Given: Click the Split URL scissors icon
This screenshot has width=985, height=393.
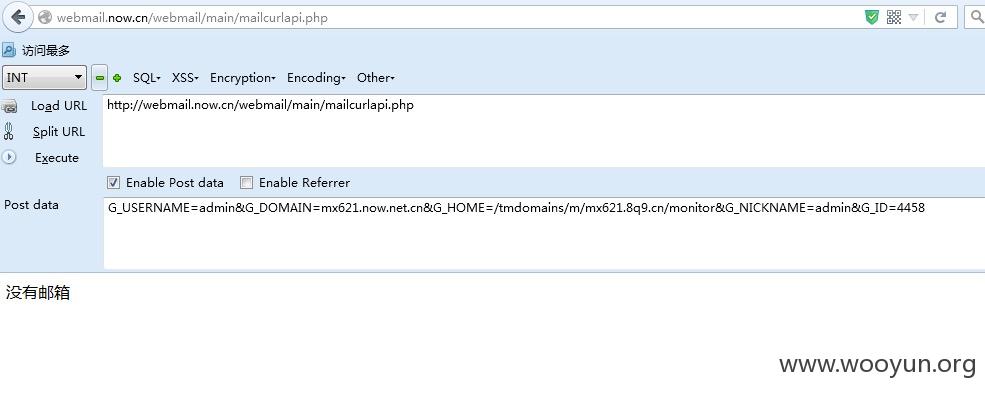Looking at the screenshot, I should (8, 131).
